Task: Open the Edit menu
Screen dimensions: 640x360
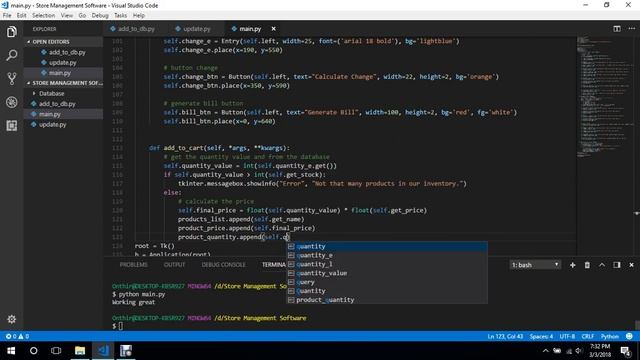Action: (21, 15)
